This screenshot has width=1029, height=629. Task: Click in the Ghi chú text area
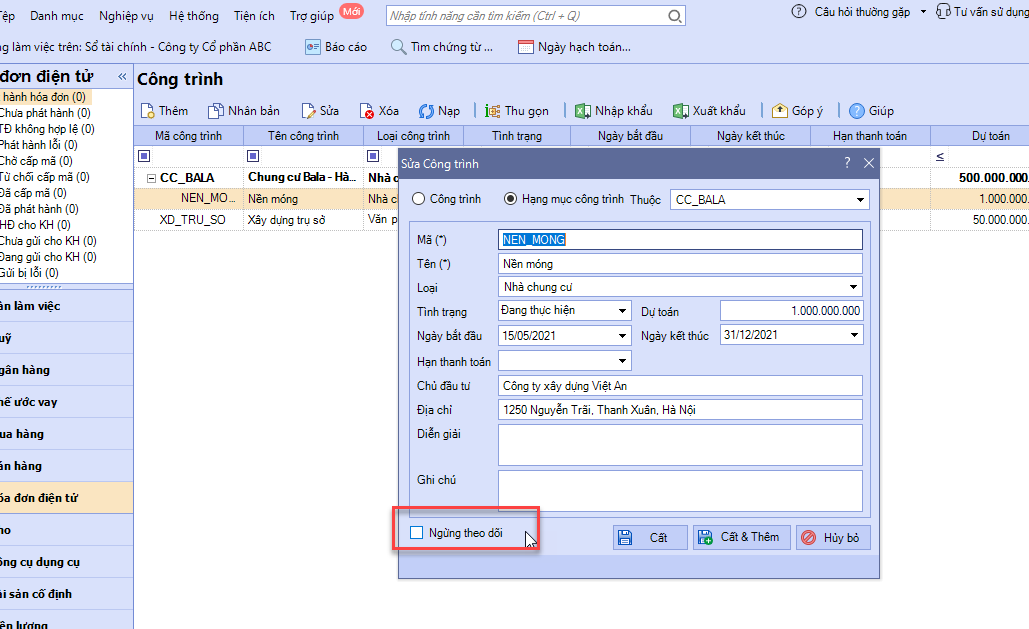(x=681, y=490)
